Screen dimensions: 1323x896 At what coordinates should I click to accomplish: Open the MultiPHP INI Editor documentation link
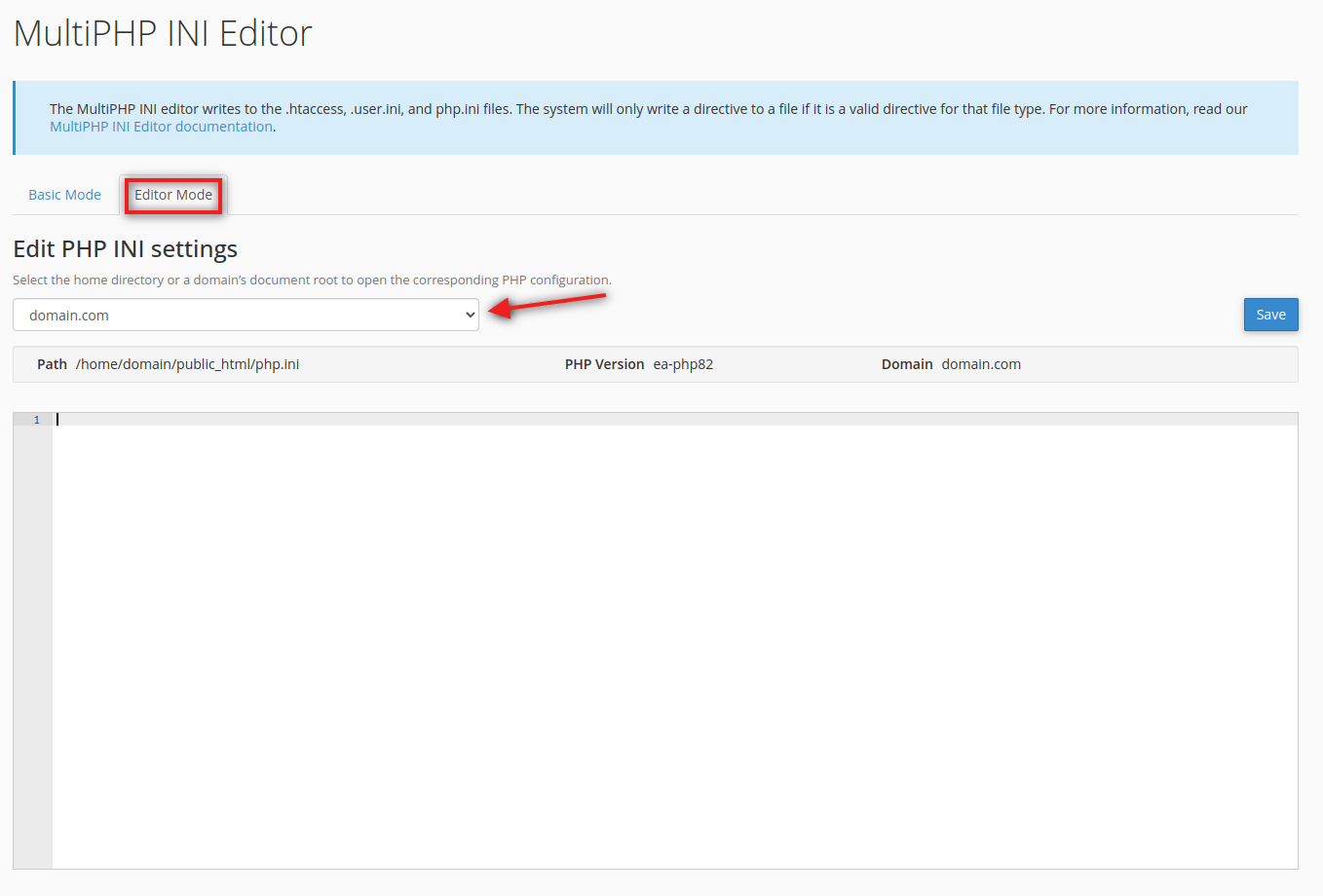click(x=162, y=127)
